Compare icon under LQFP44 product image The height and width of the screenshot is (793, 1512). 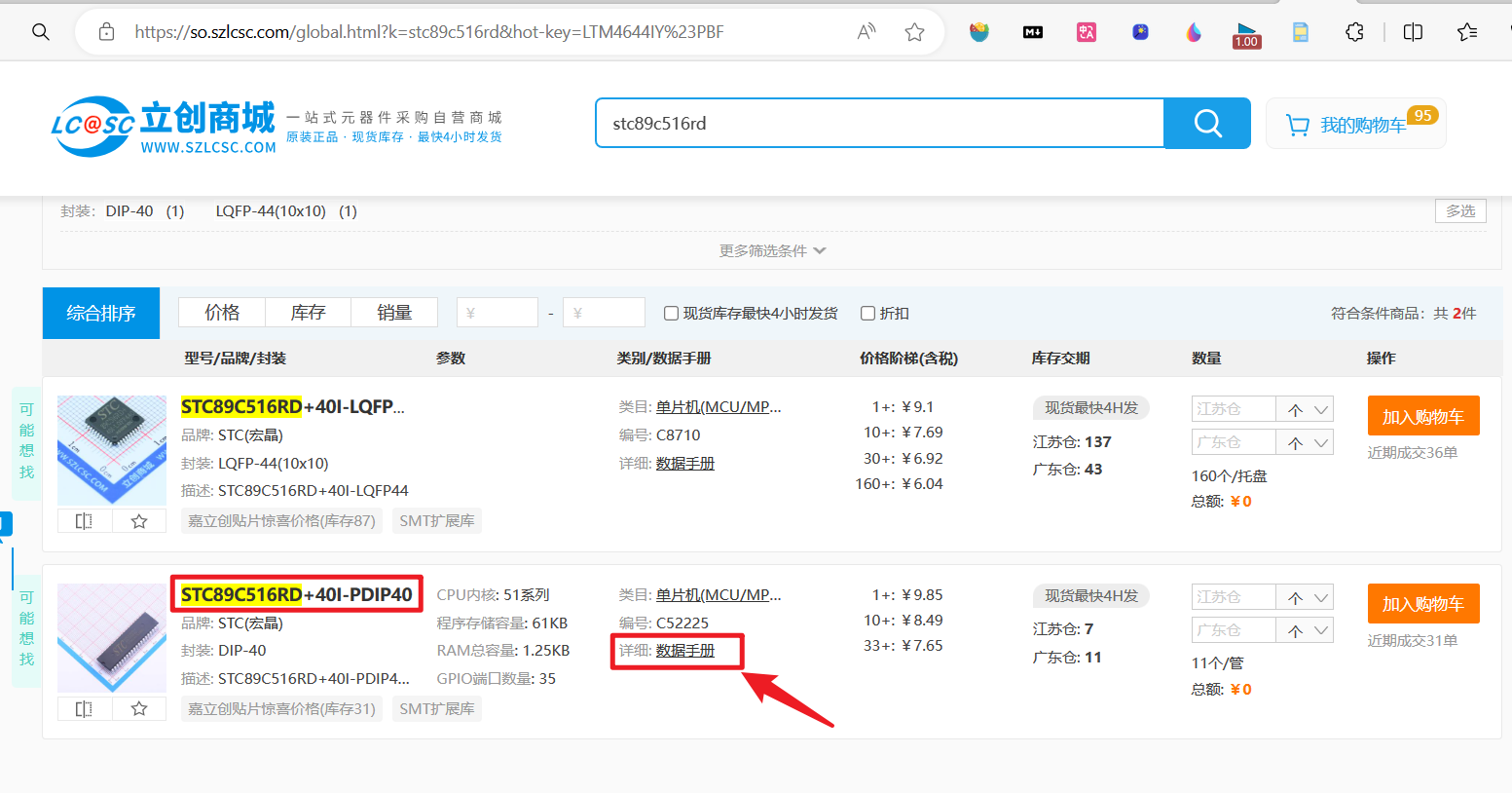point(84,520)
